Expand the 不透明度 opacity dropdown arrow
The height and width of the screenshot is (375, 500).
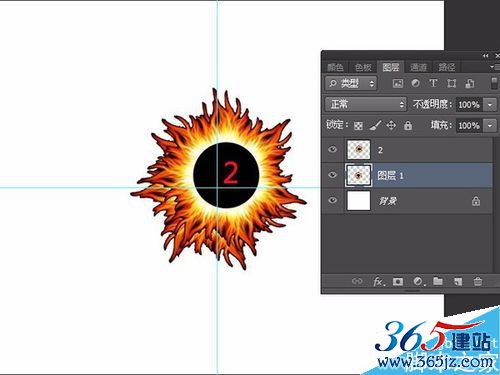pos(490,105)
